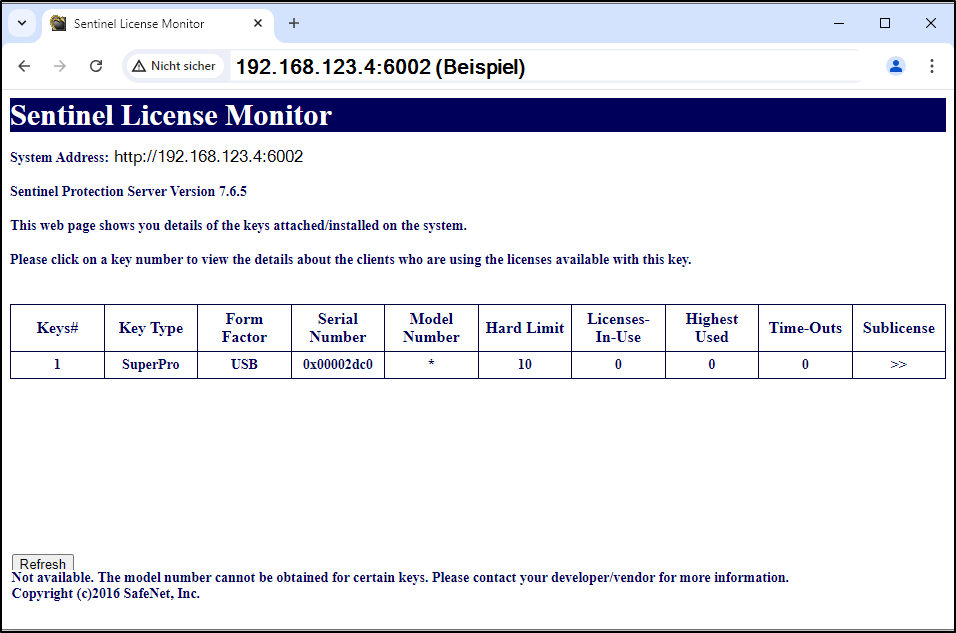Image resolution: width=956 pixels, height=633 pixels.
Task: Click the Model Number column header
Action: pyautogui.click(x=431, y=328)
